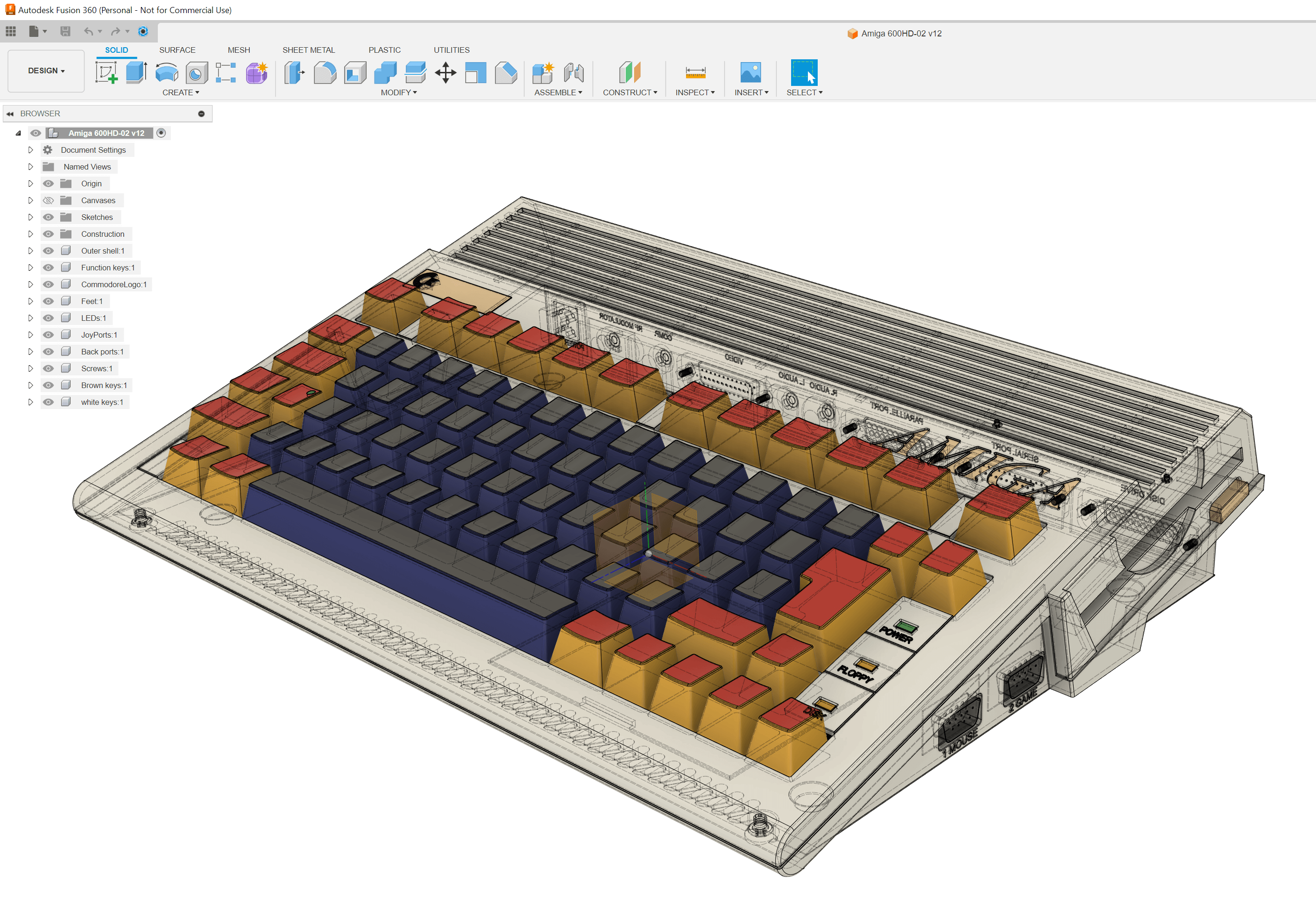Viewport: 1316px width, 912px height.
Task: Switch to the MESH tab
Action: tap(239, 50)
